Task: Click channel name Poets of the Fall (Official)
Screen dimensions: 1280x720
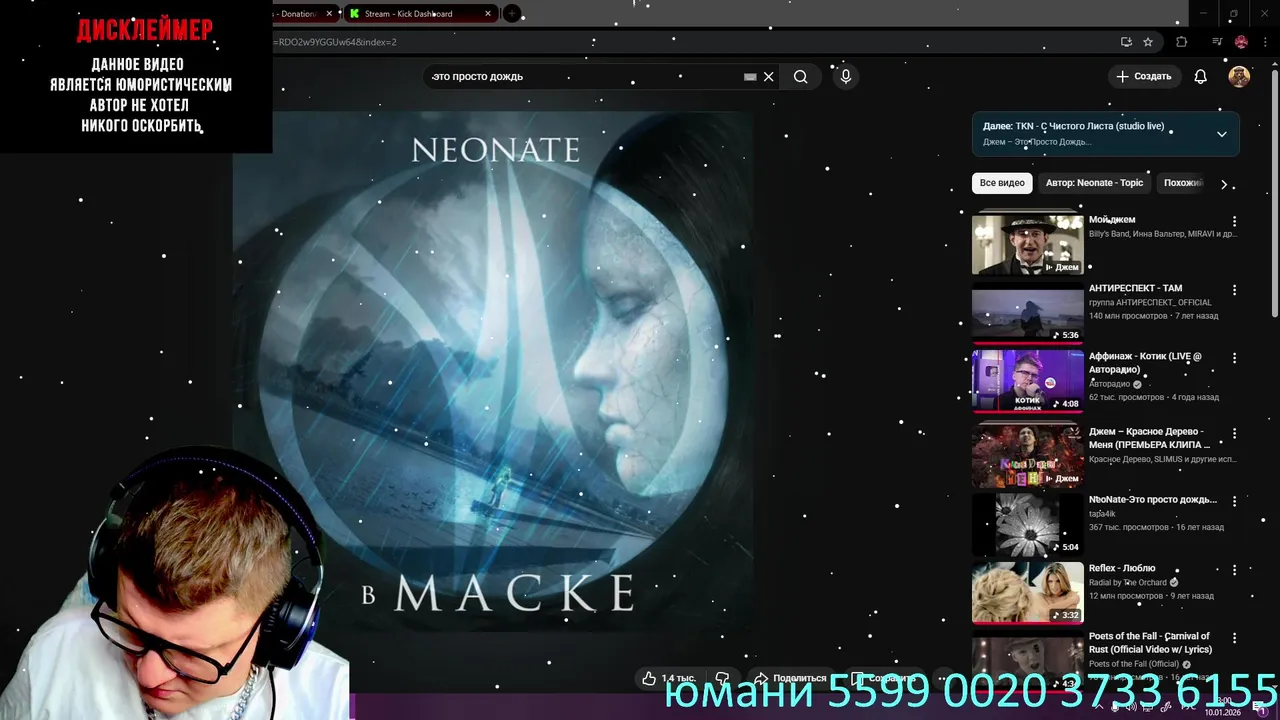Action: click(x=1134, y=664)
